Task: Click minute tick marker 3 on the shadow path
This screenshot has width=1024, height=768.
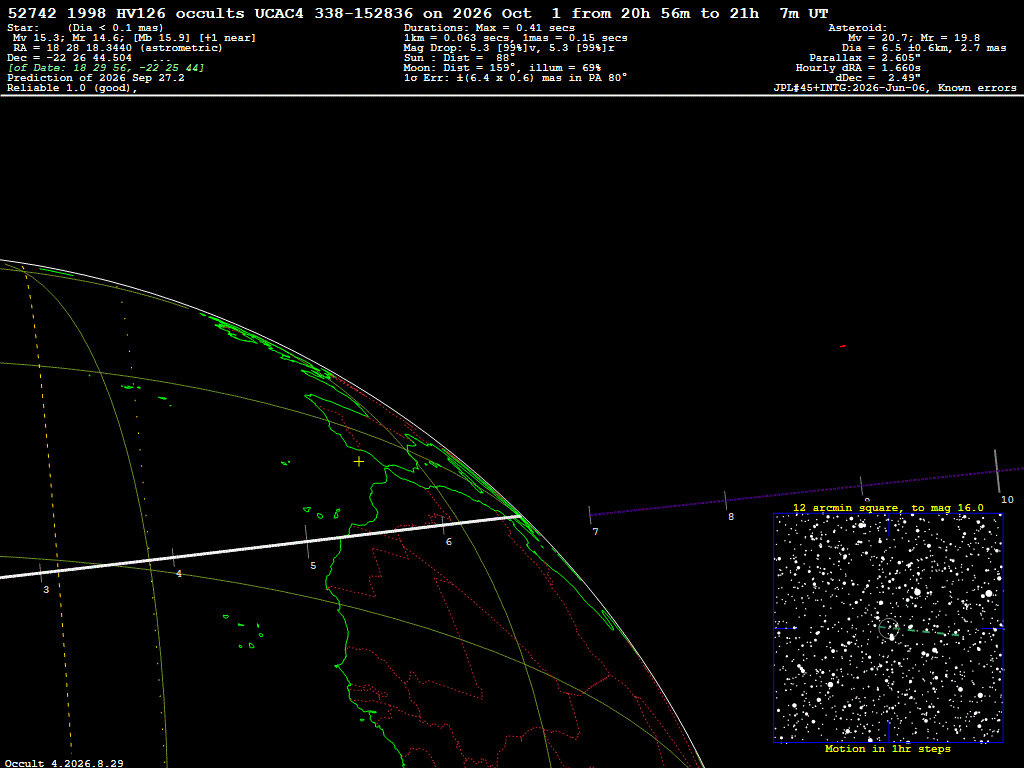Action: 40,573
